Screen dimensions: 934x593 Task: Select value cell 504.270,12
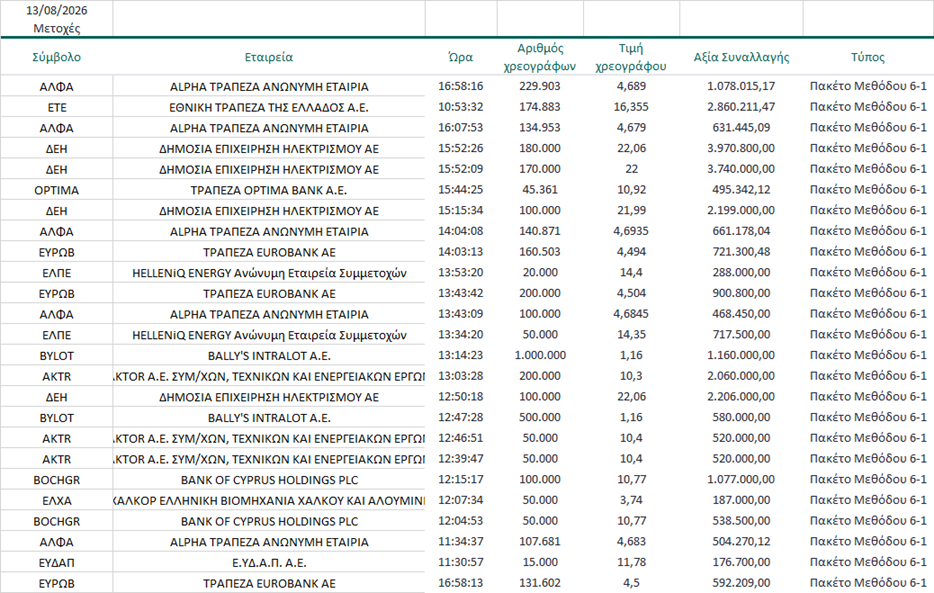[741, 542]
